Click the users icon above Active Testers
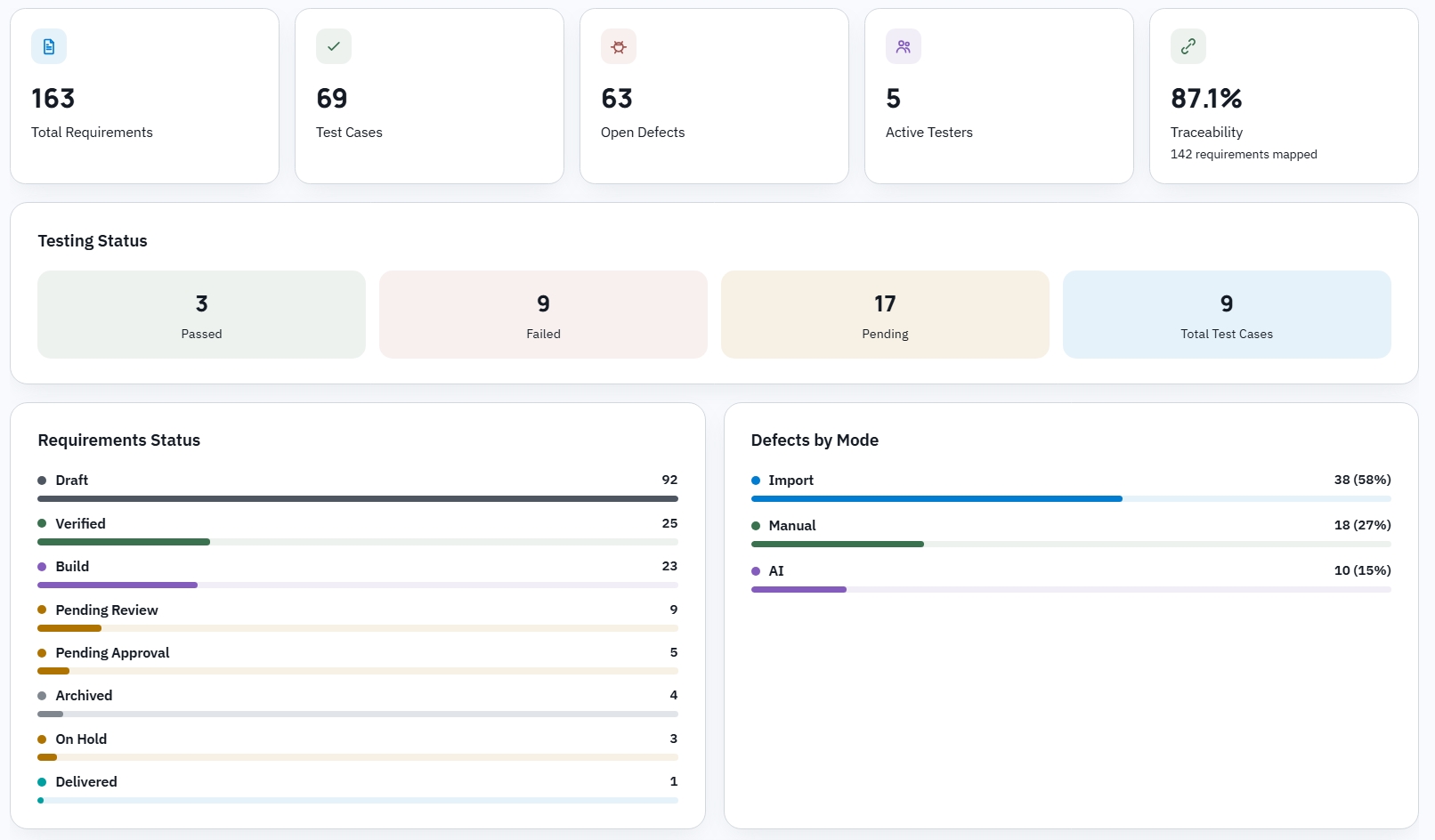The image size is (1435, 840). click(904, 46)
